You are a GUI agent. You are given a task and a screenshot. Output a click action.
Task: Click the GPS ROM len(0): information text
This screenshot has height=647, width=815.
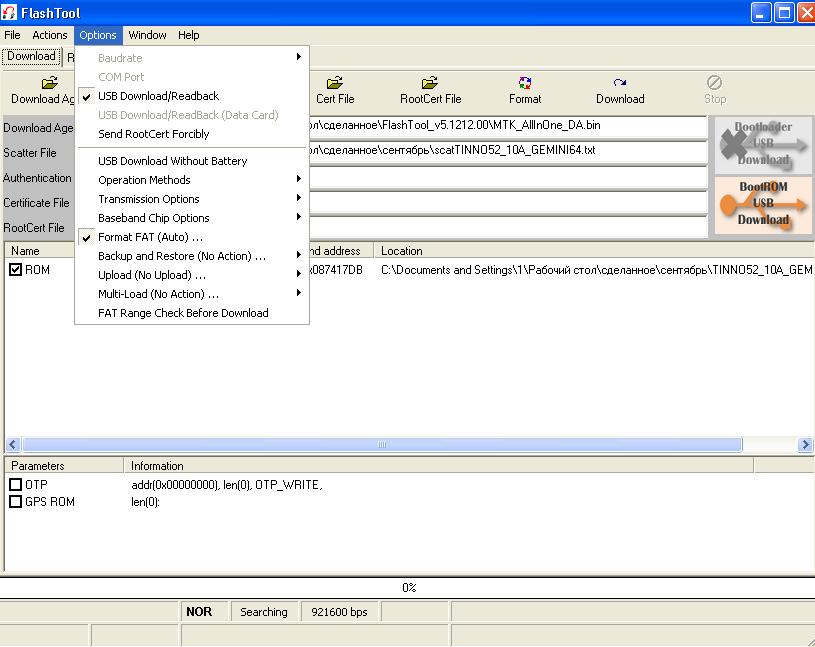145,502
